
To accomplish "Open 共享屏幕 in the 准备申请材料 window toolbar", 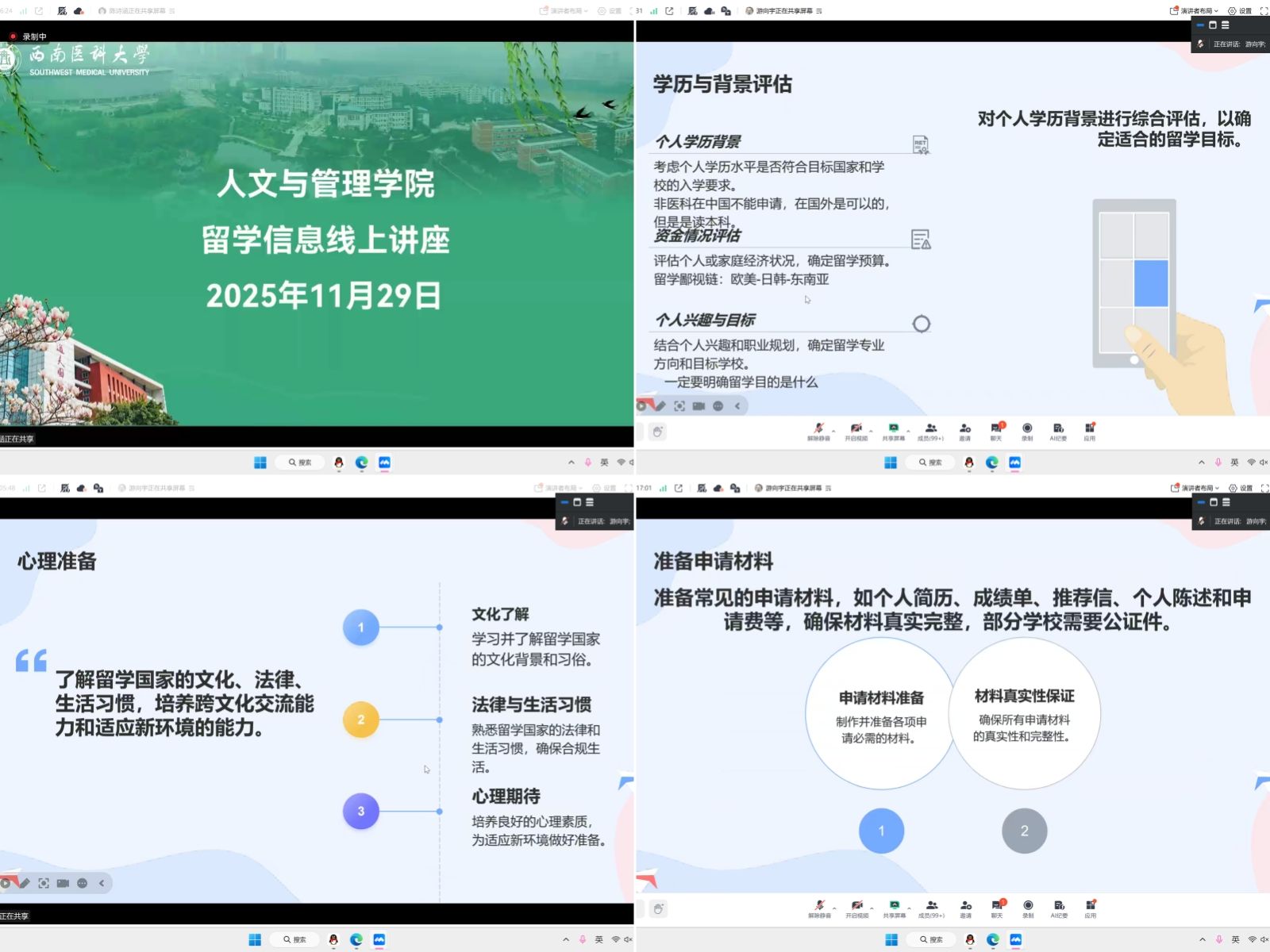I will pyautogui.click(x=894, y=906).
